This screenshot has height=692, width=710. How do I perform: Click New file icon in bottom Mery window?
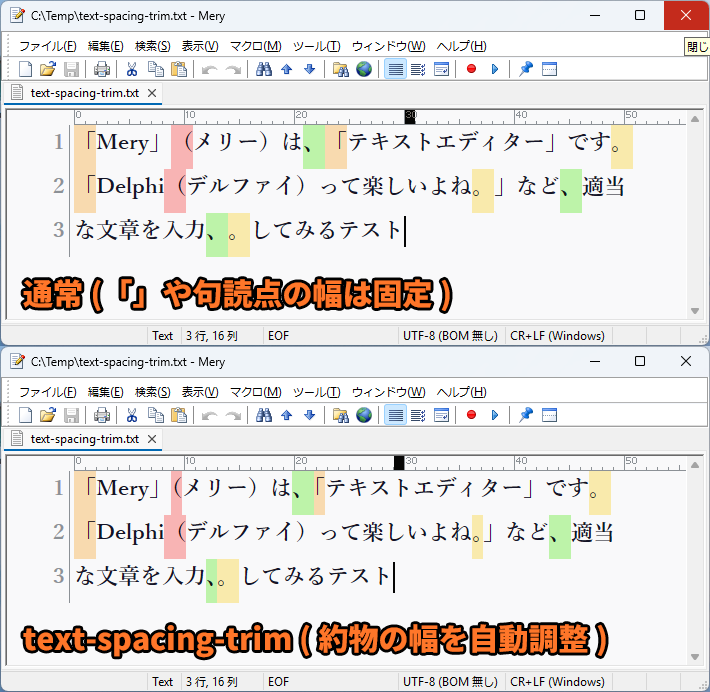tap(25, 415)
